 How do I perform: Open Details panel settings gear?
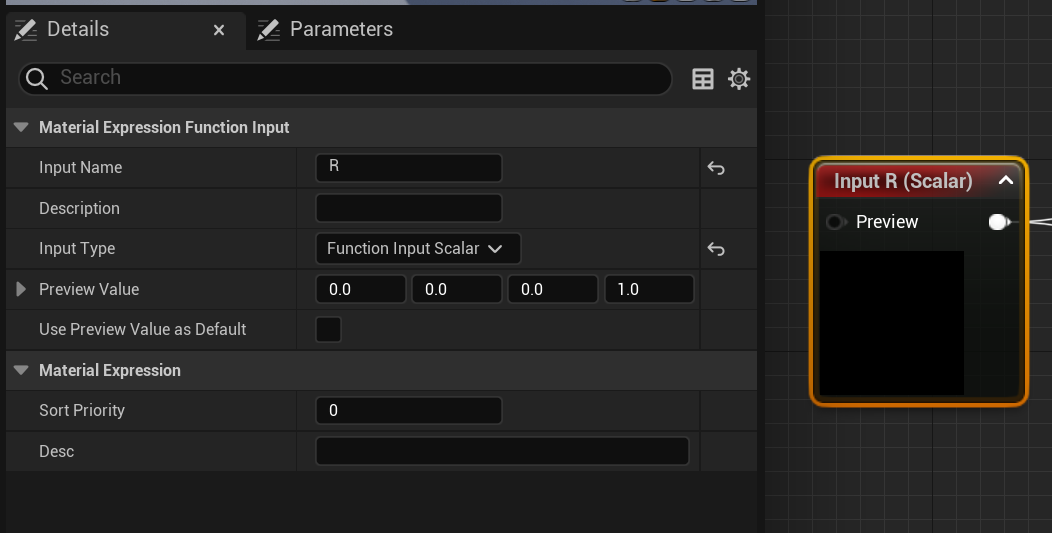coord(739,79)
